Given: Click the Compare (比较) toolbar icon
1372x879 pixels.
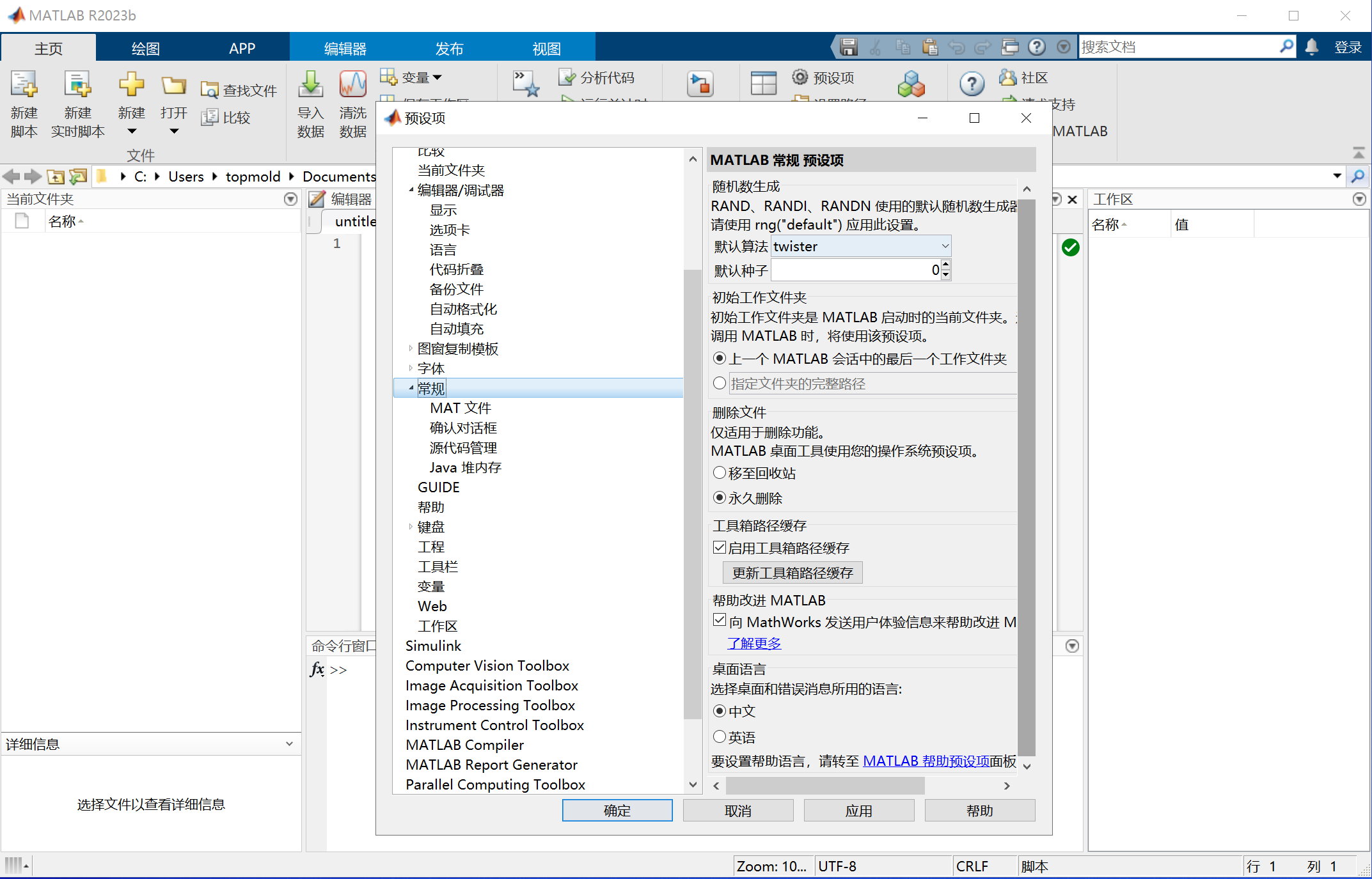Looking at the screenshot, I should pyautogui.click(x=209, y=117).
